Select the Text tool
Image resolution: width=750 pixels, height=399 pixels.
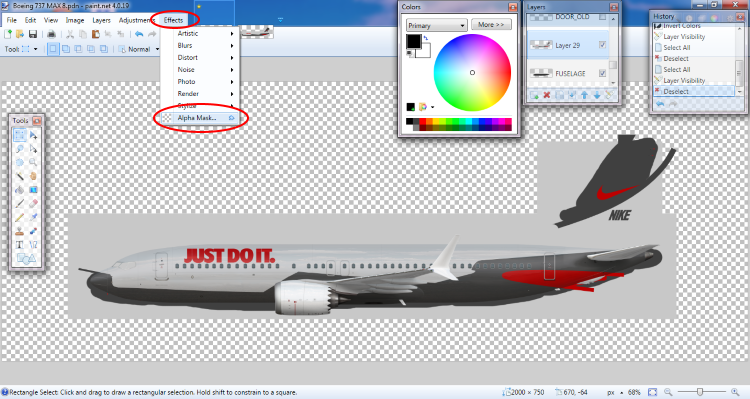20,244
